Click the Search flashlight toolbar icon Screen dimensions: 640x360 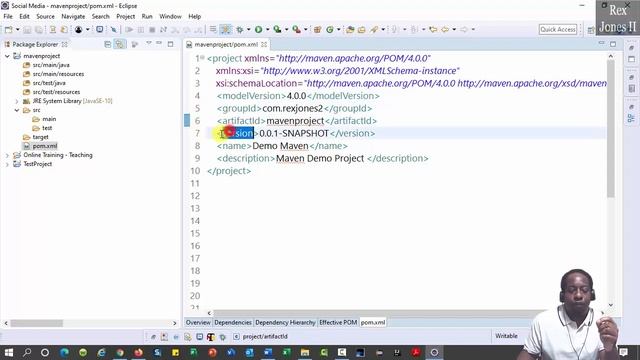(374, 29)
